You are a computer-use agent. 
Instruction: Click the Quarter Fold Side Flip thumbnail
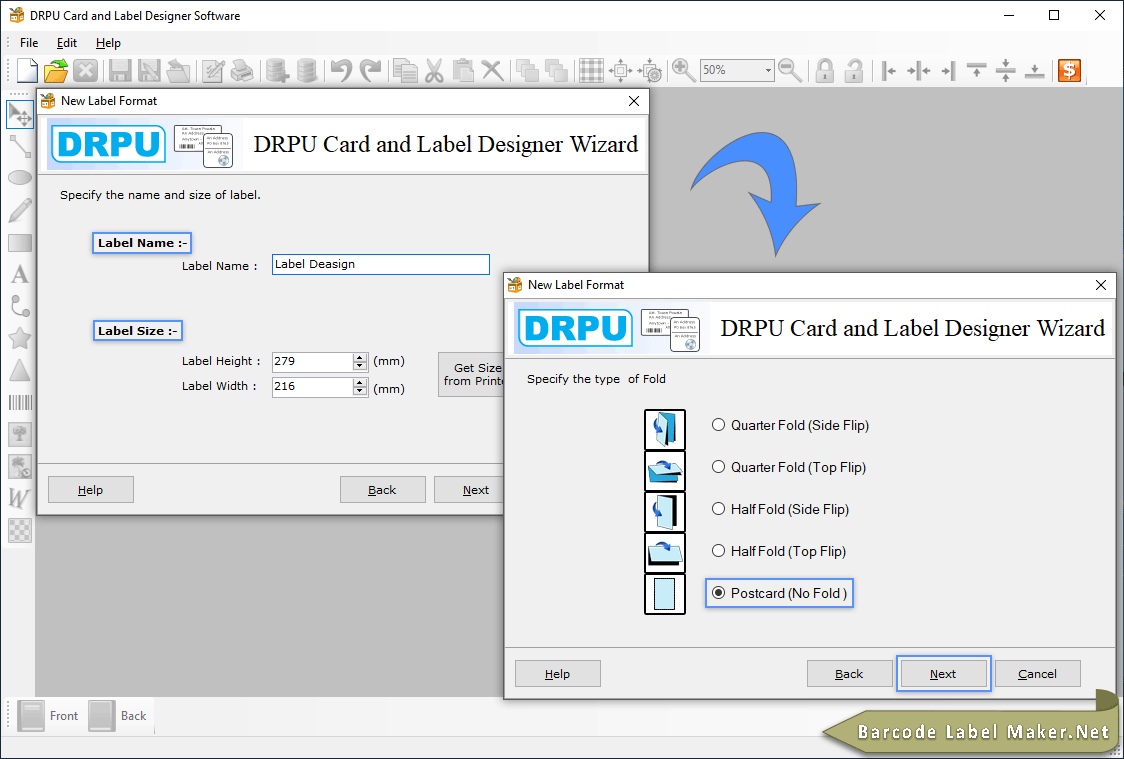665,429
